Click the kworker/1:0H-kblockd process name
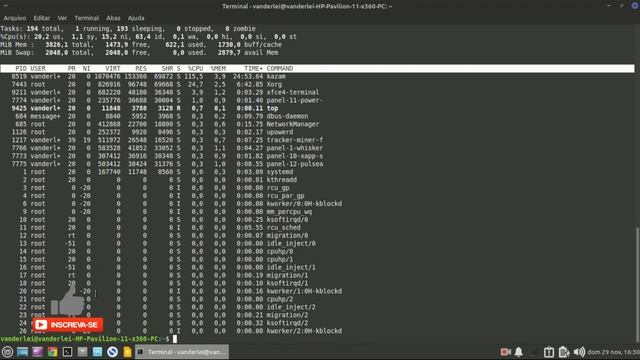This screenshot has width=640, height=360. click(x=304, y=291)
